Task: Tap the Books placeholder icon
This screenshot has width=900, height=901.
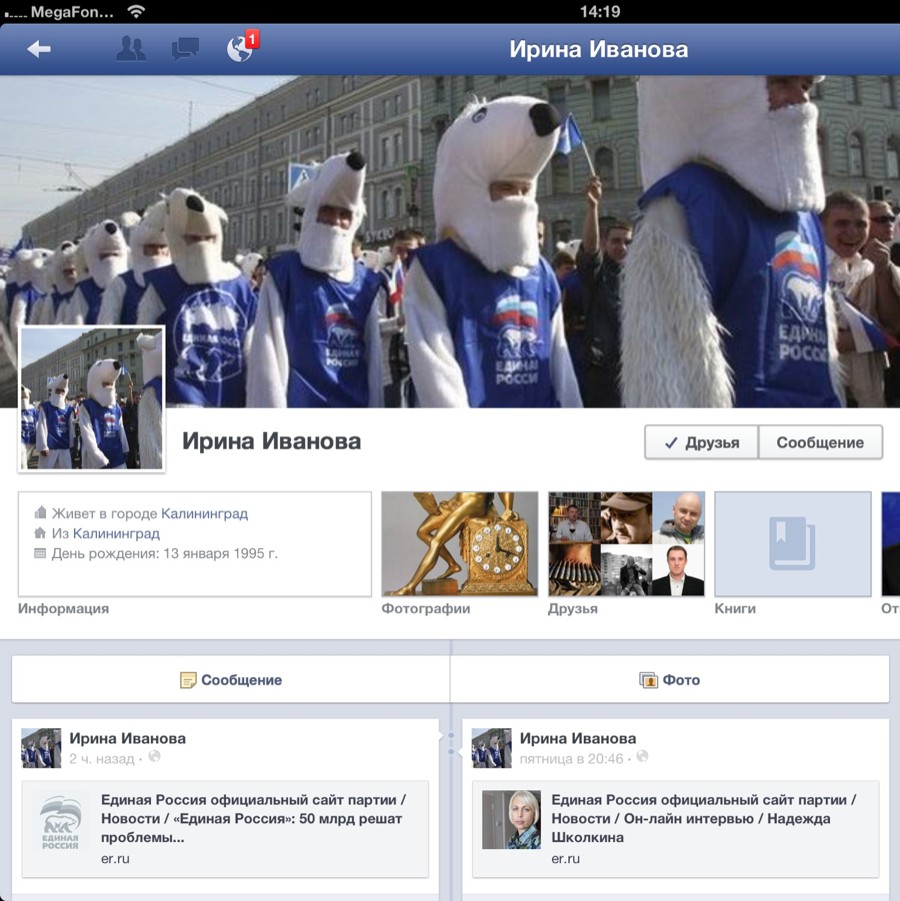Action: (x=792, y=544)
